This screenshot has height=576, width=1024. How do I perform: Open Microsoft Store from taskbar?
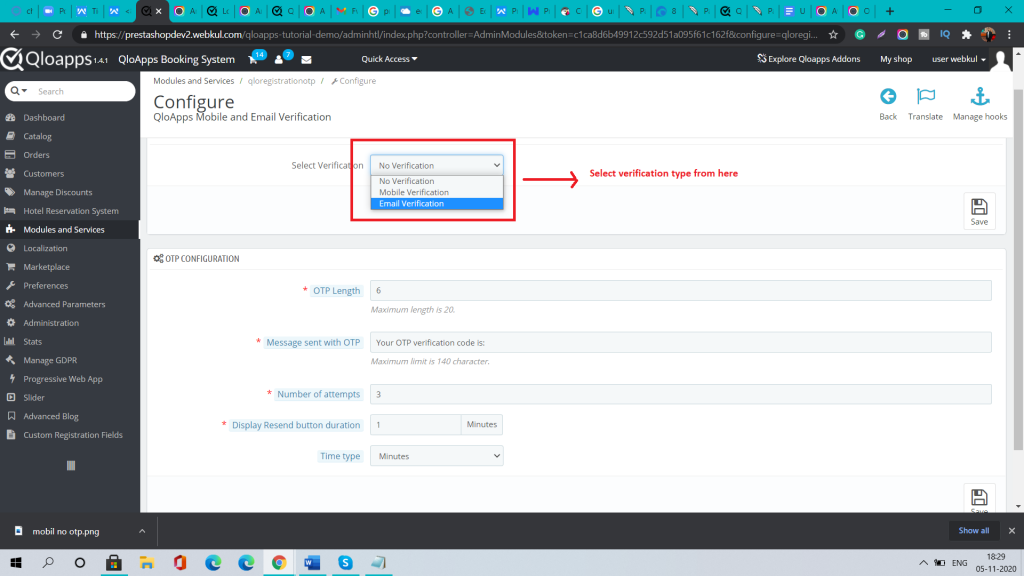114,562
